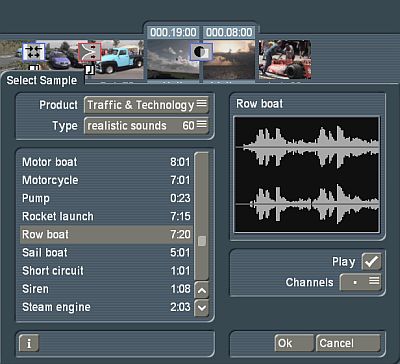Screen dimensions: 400x364
Task: Click the blue truck storyboard thumbnail
Action: [x=118, y=60]
